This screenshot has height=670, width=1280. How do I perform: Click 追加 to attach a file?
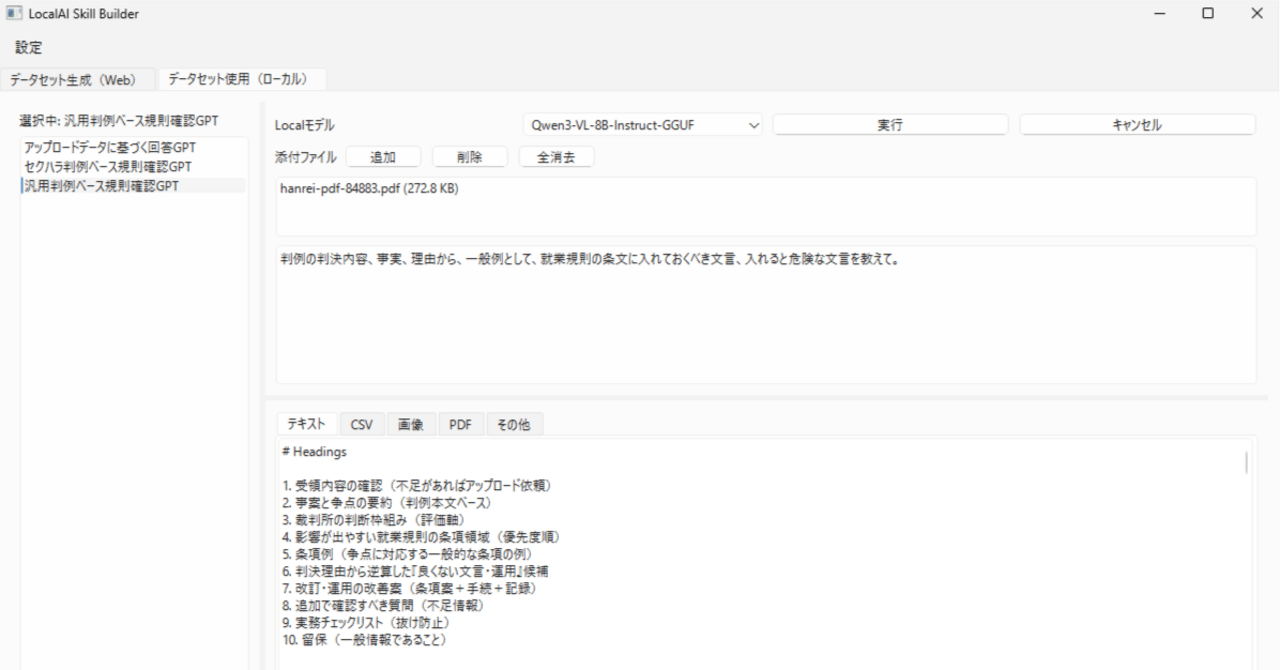coord(383,157)
